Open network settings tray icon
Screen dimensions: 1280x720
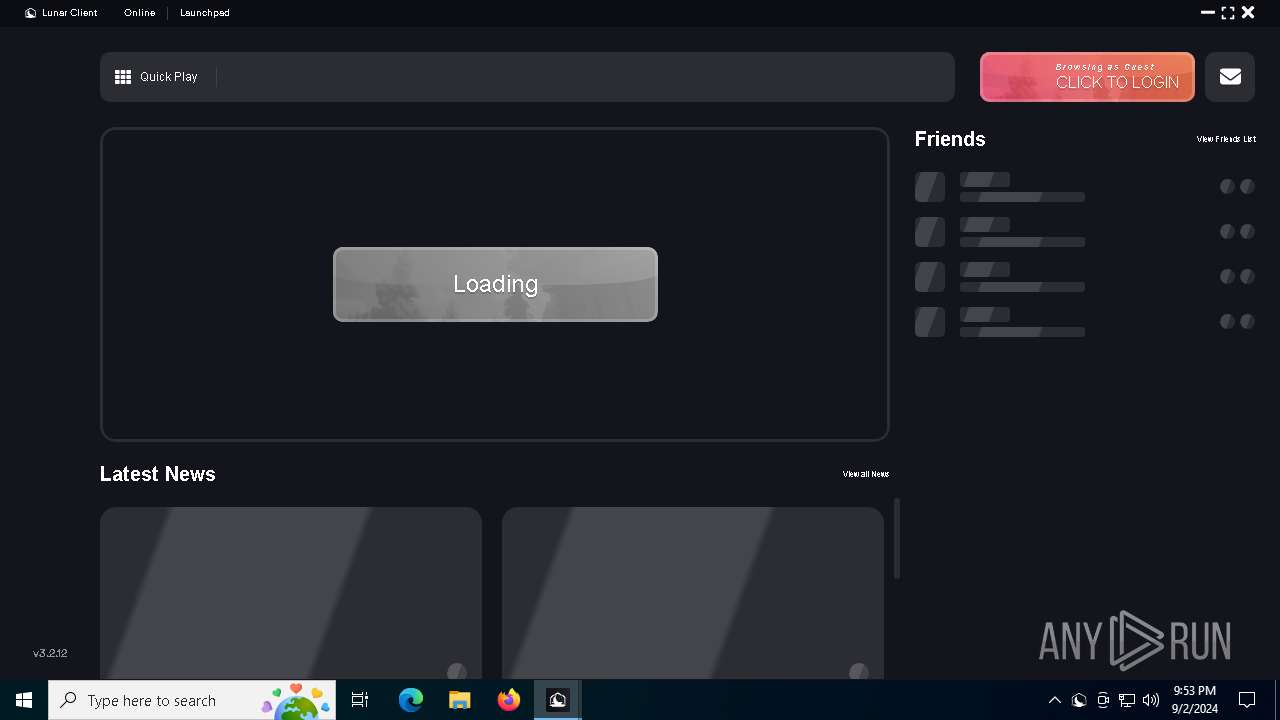[x=1127, y=700]
